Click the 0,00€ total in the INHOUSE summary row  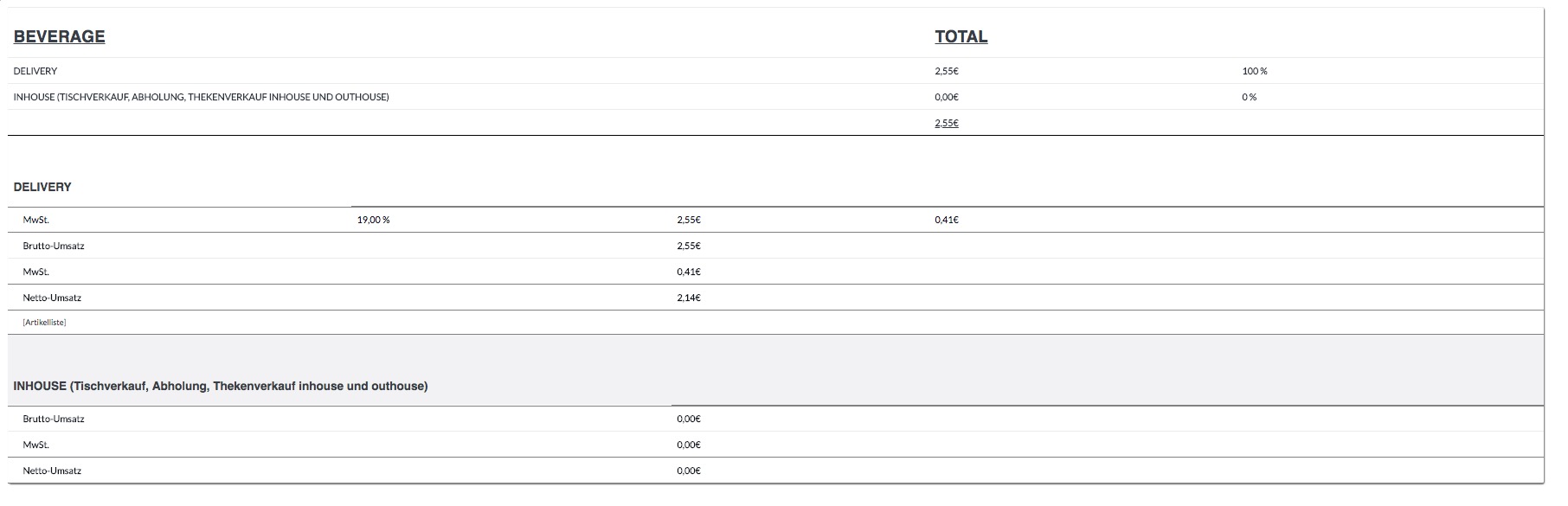[947, 97]
